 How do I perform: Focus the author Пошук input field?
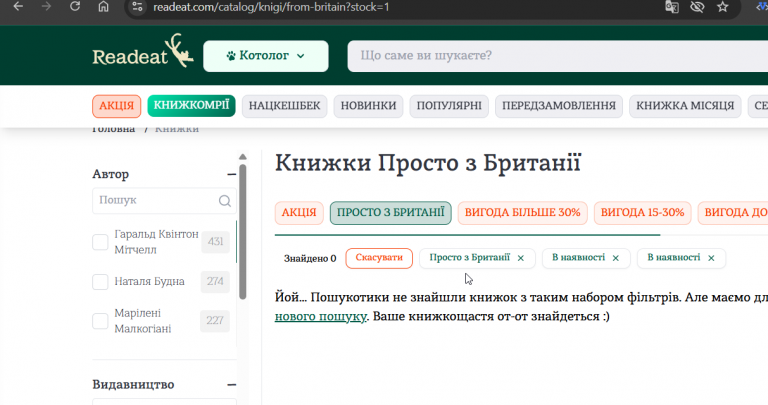164,201
